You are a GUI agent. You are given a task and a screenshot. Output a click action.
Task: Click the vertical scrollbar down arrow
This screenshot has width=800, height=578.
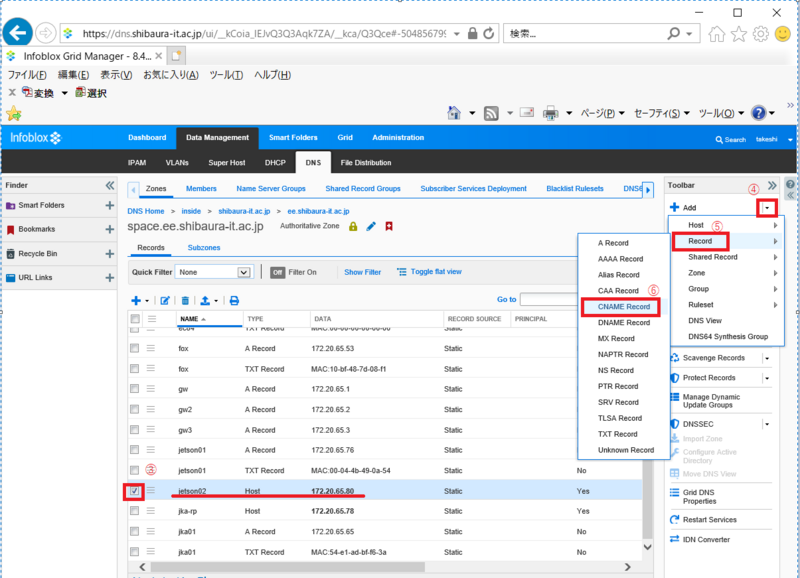click(647, 547)
